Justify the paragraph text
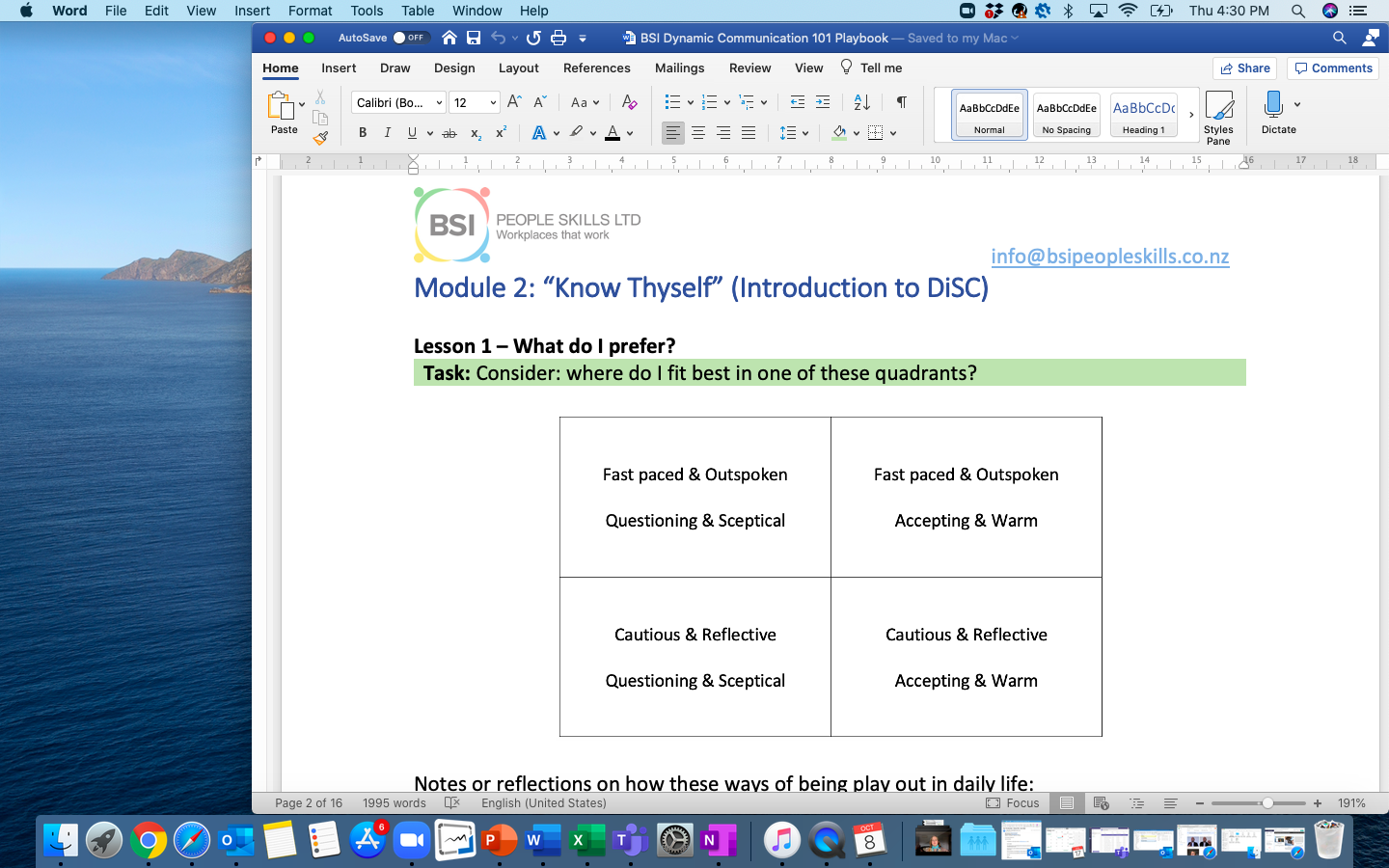 [749, 133]
